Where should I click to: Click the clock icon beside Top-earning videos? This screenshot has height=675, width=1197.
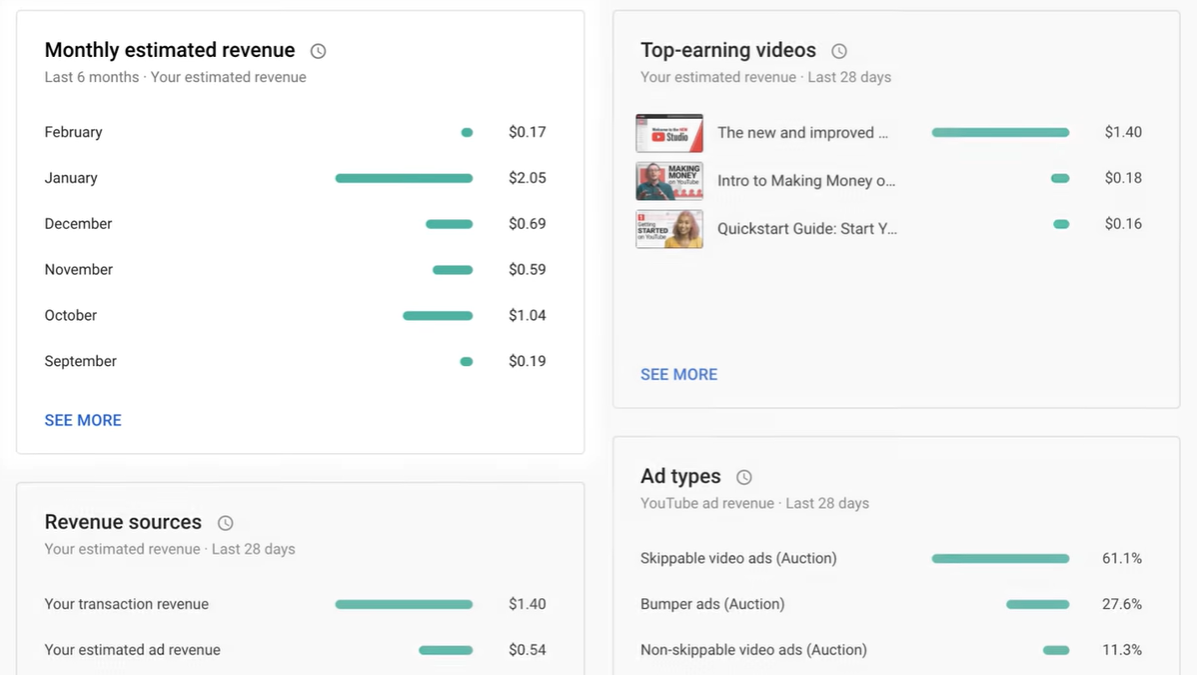(x=838, y=50)
